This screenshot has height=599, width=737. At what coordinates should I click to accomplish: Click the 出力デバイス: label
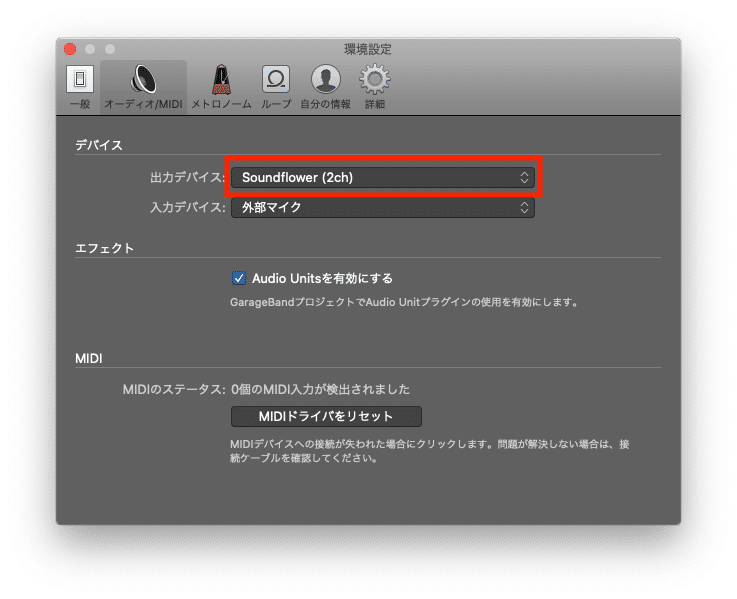(188, 178)
